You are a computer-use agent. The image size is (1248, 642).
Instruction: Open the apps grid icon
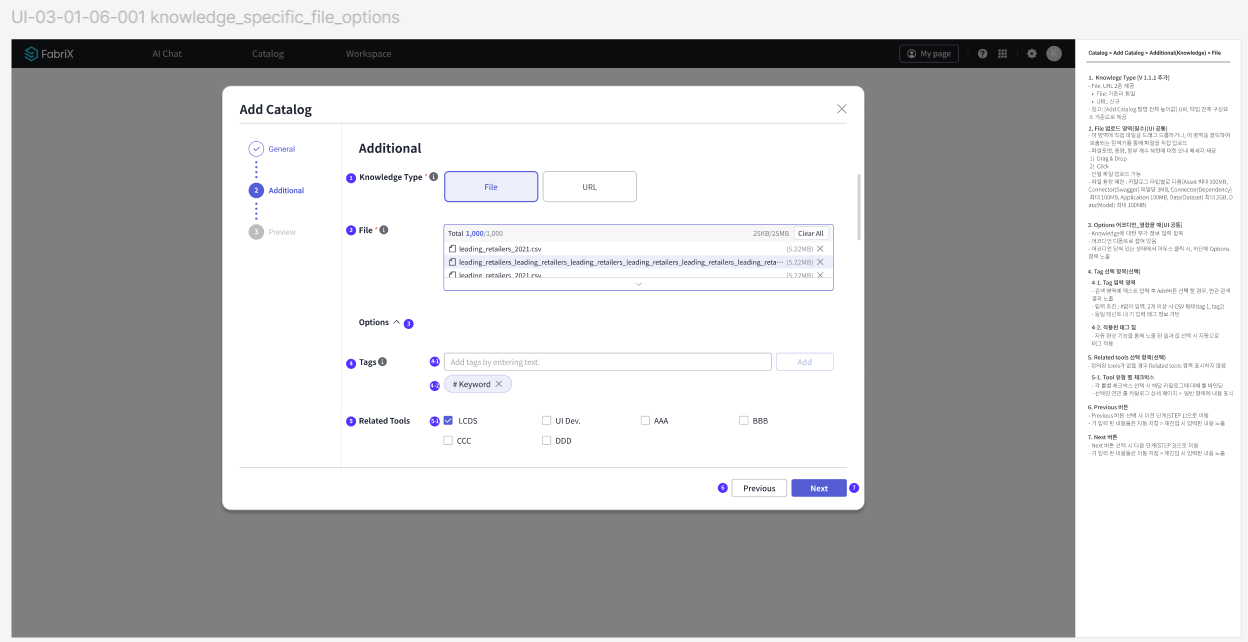[1002, 54]
